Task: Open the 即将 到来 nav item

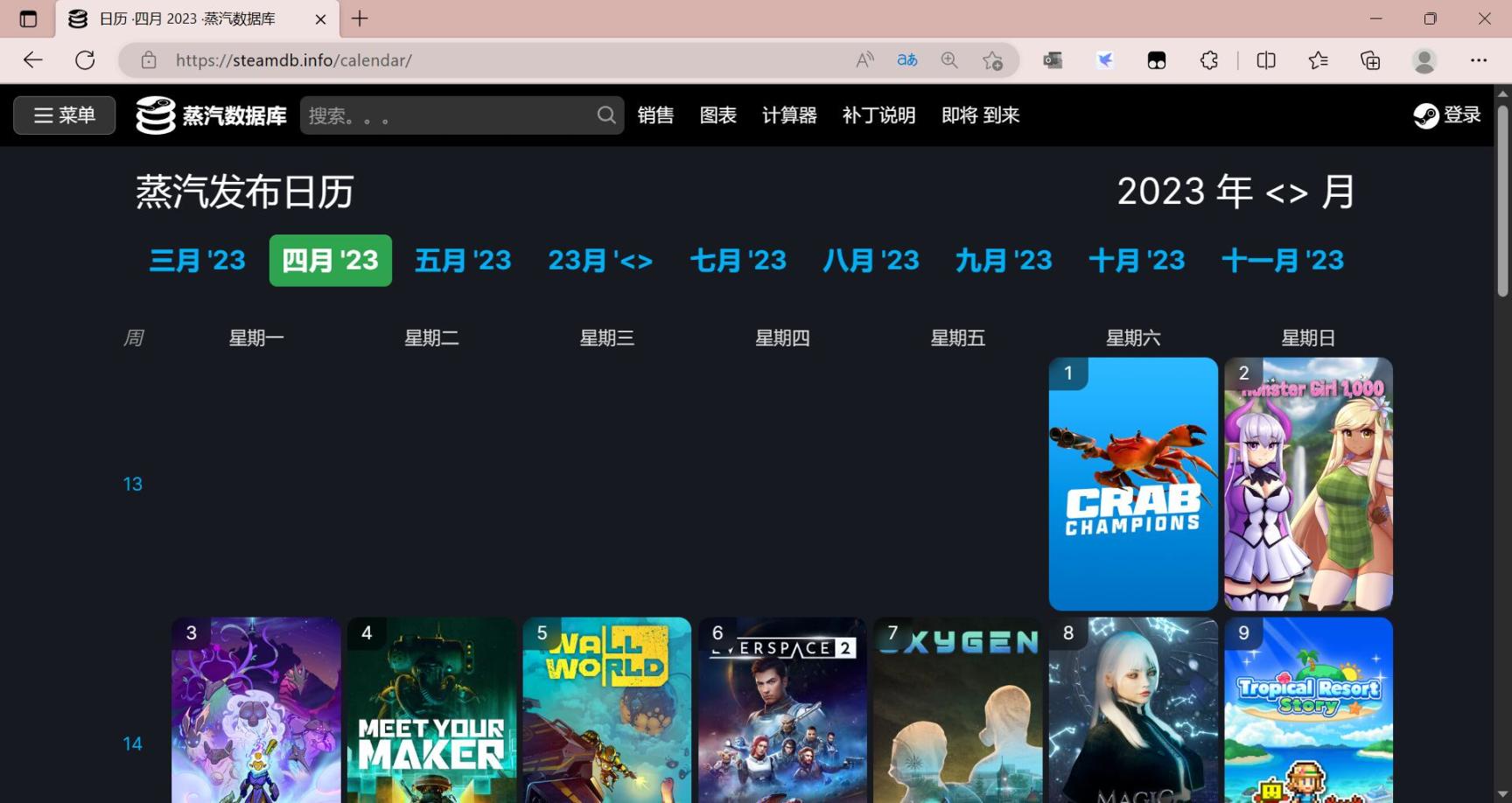Action: pos(980,115)
